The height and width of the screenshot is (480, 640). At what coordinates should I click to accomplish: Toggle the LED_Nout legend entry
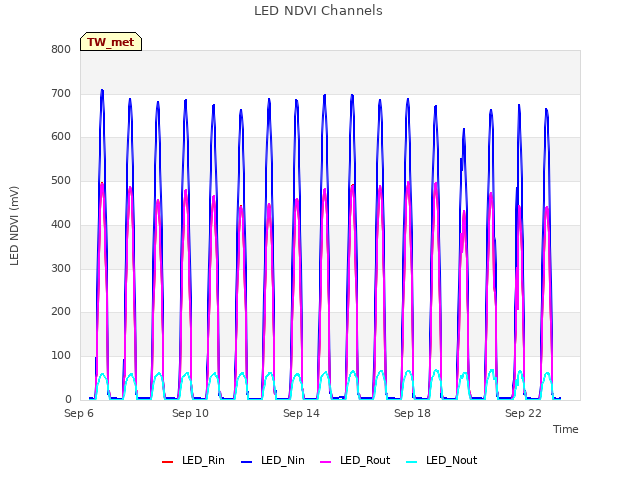pyautogui.click(x=442, y=460)
